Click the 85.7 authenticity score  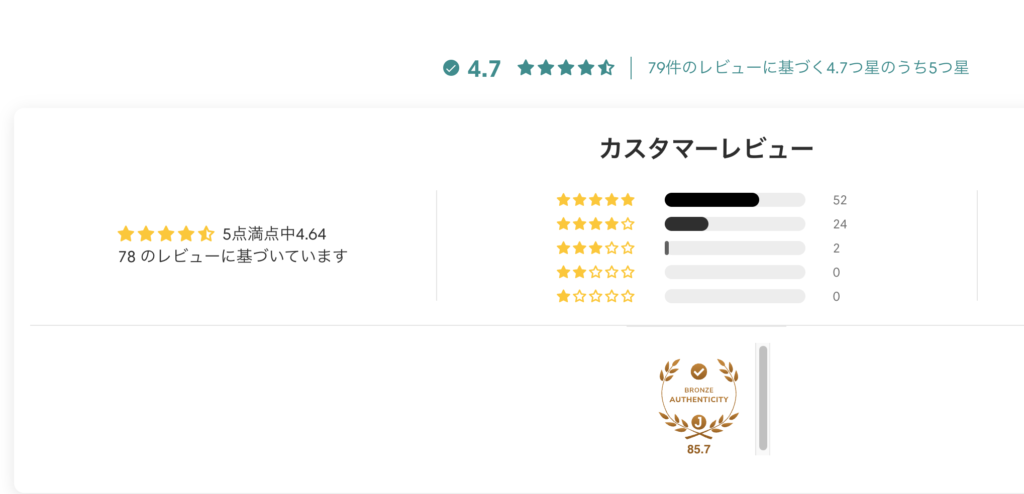click(699, 450)
